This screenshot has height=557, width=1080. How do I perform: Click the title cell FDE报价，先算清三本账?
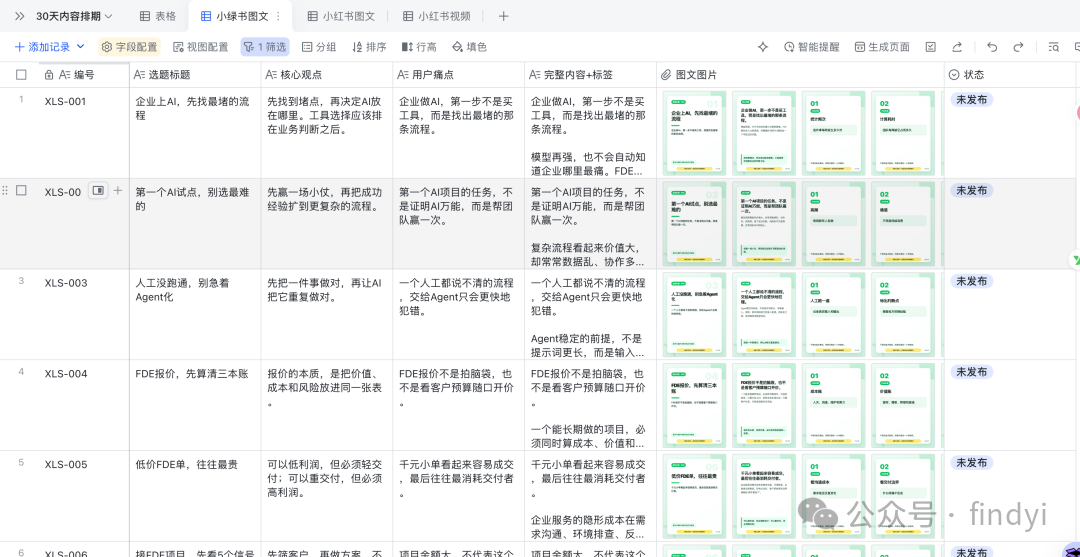(x=196, y=405)
